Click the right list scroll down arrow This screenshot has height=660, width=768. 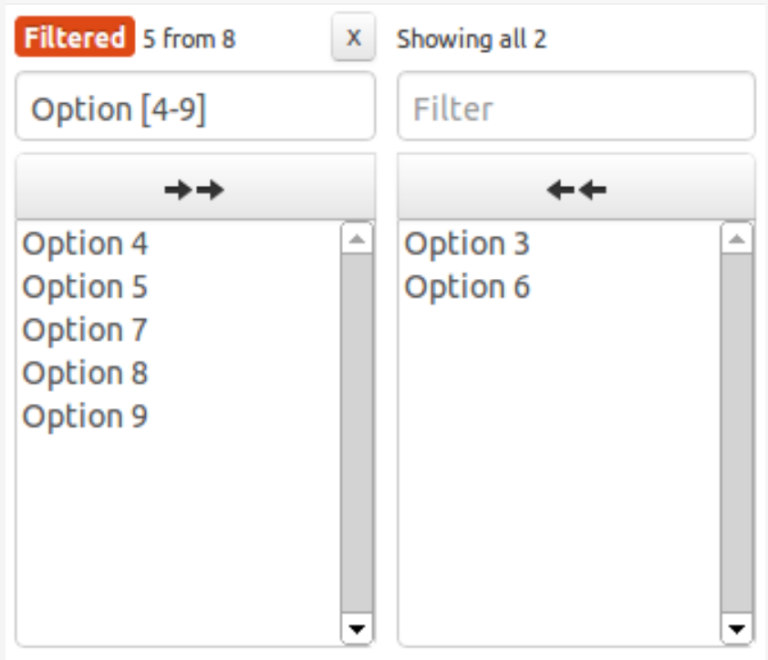point(737,629)
